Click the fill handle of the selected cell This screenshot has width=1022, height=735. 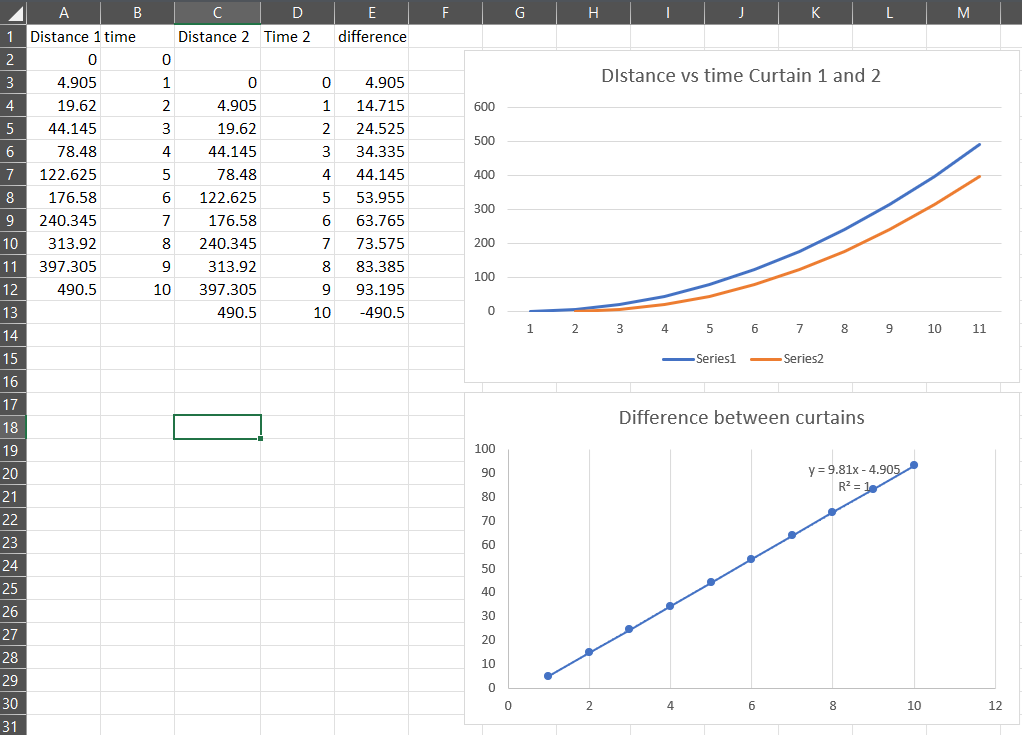click(261, 438)
